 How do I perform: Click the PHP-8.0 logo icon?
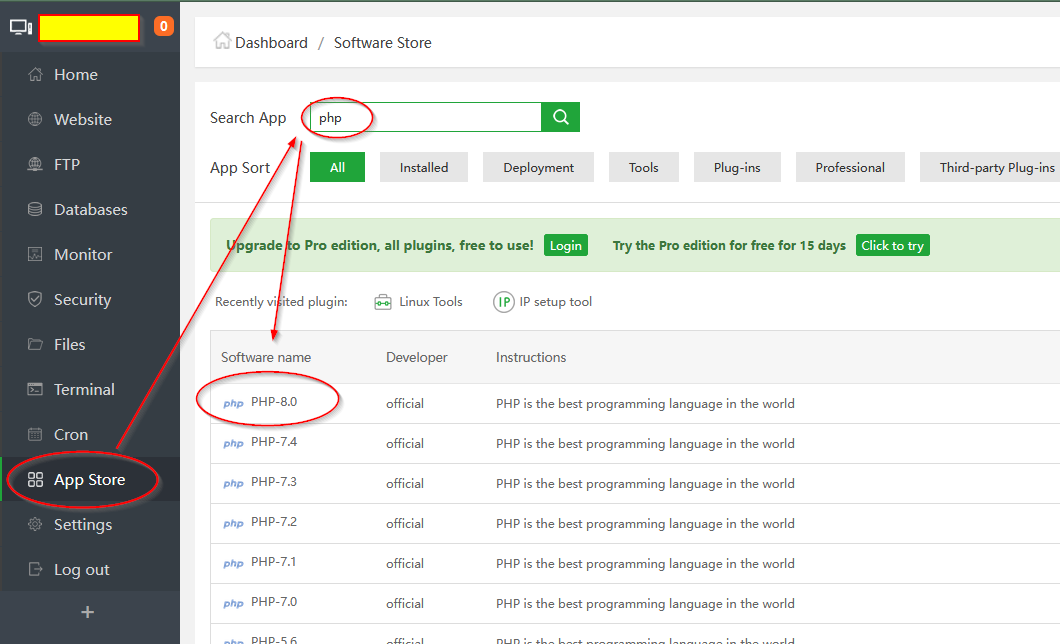pos(233,404)
